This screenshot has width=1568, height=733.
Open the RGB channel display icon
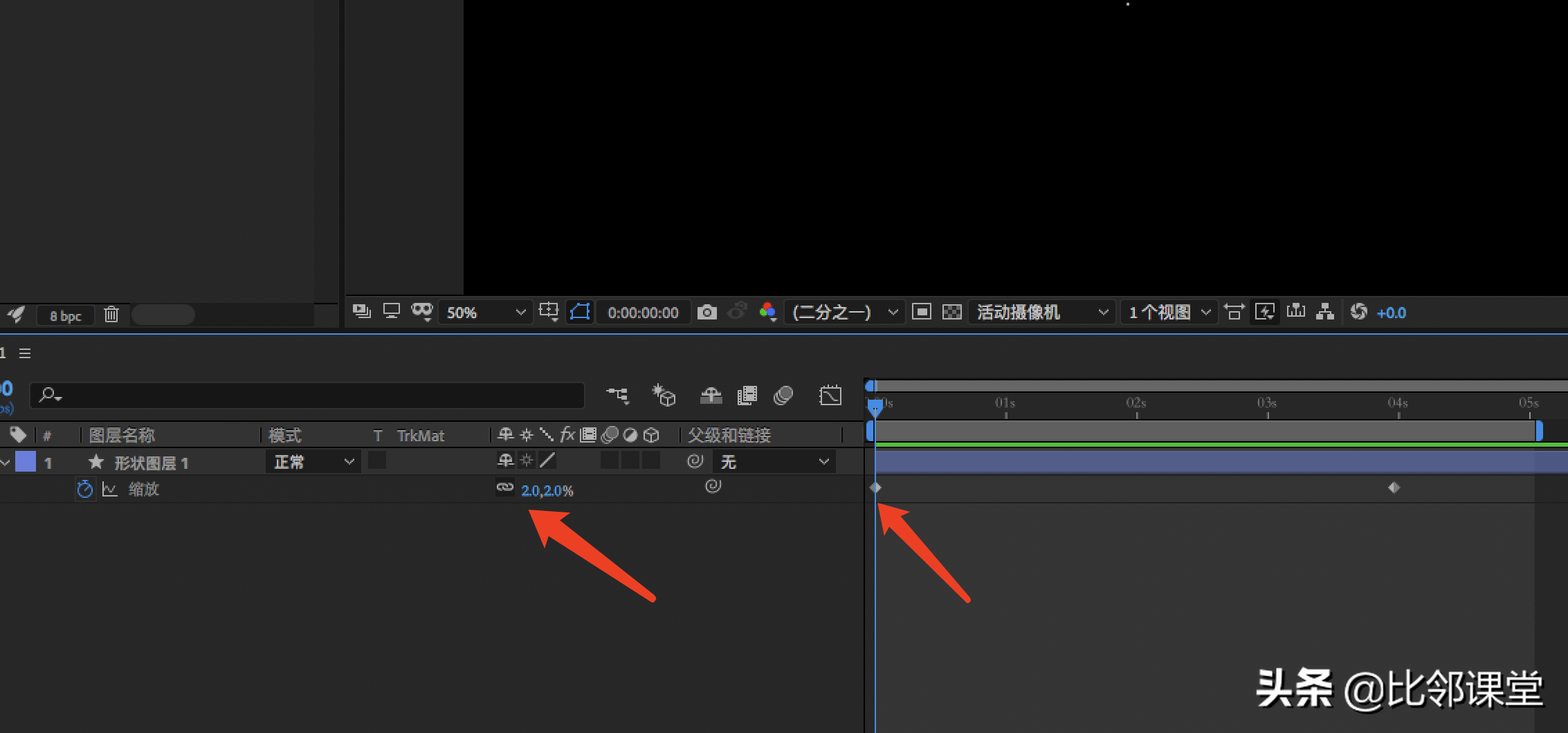(x=767, y=312)
